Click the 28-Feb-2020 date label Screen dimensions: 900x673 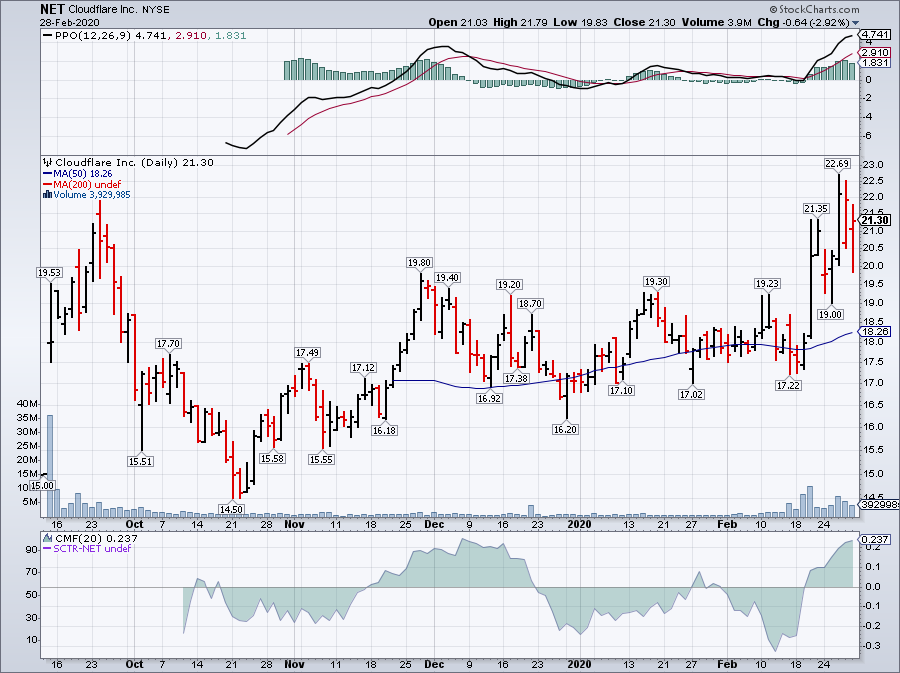coord(69,23)
